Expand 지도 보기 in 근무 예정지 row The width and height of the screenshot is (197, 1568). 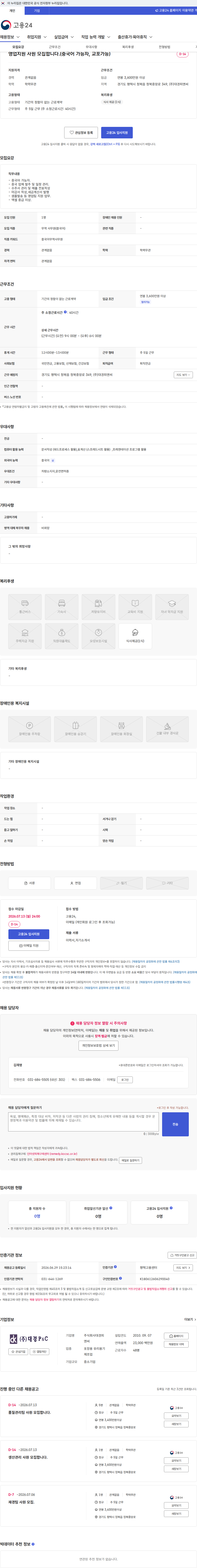click(x=183, y=375)
